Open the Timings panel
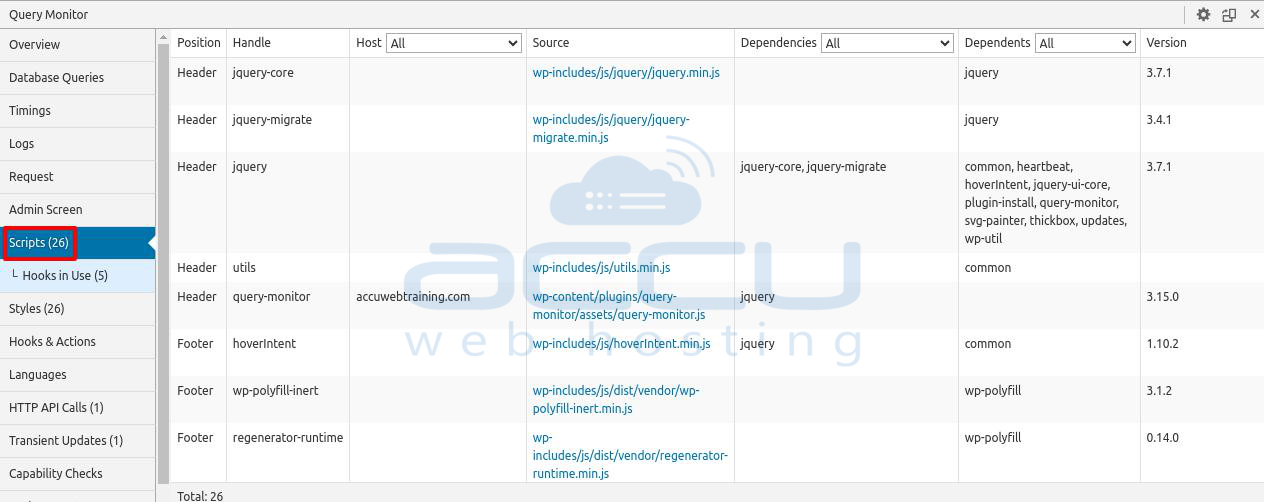Screen dimensions: 1264x502 78,110
